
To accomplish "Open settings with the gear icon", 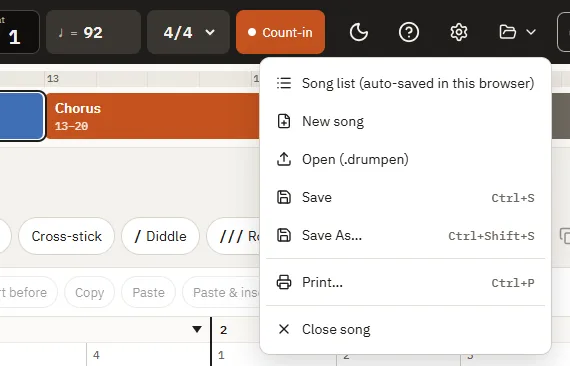I will click(459, 32).
